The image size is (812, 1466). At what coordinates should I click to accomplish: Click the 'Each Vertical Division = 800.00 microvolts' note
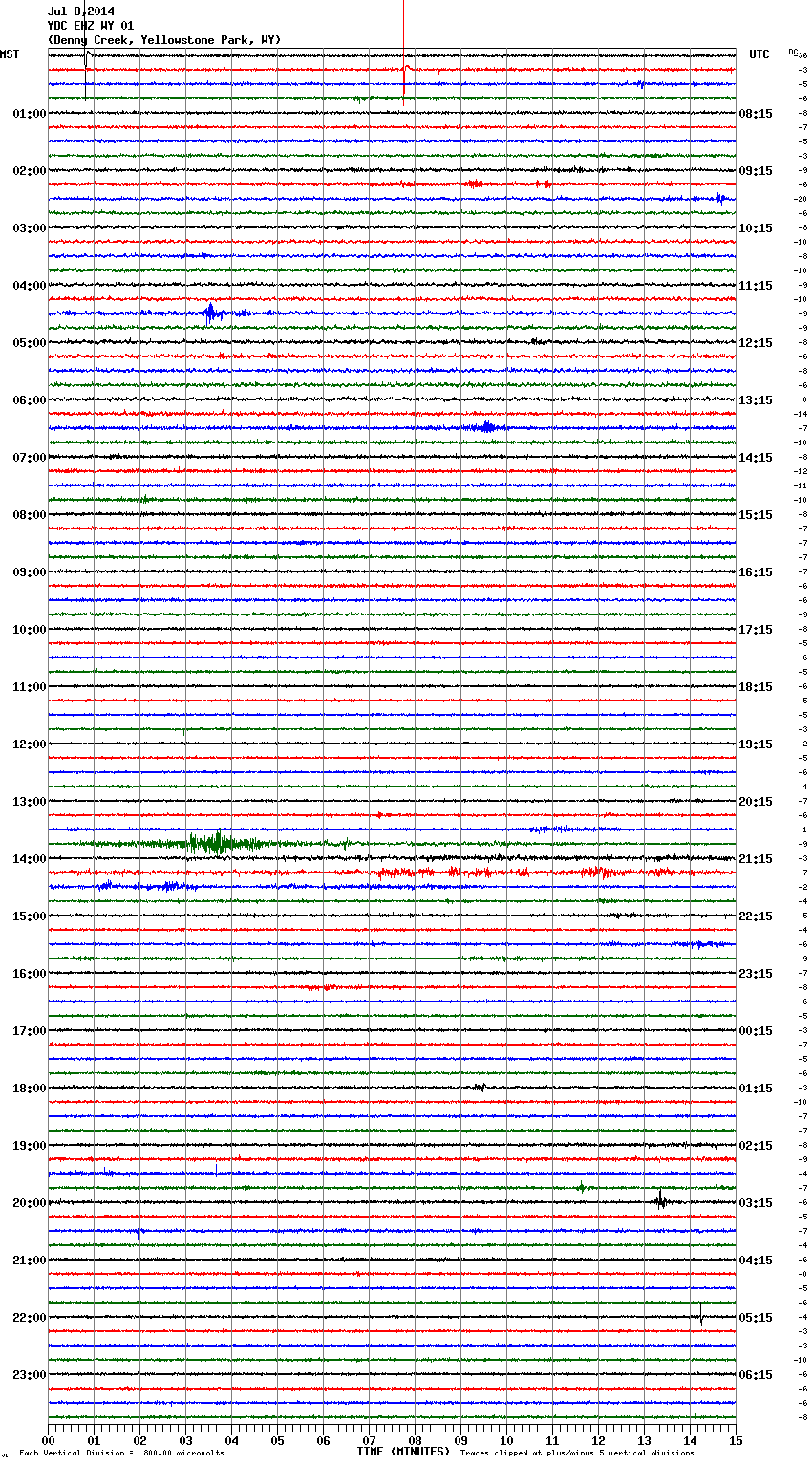121,1454
